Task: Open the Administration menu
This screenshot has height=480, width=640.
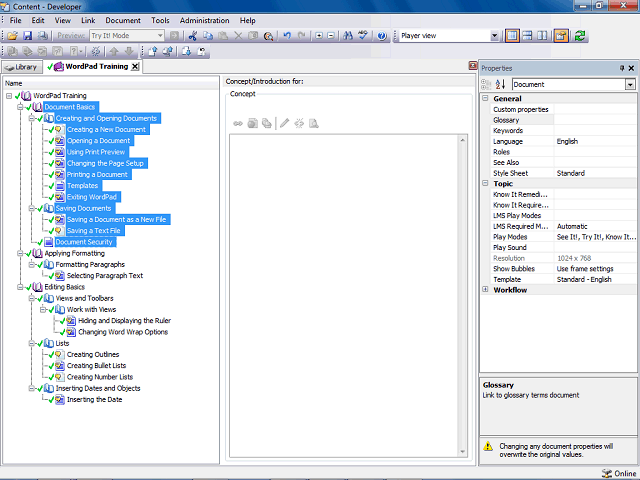Action: 204,20
